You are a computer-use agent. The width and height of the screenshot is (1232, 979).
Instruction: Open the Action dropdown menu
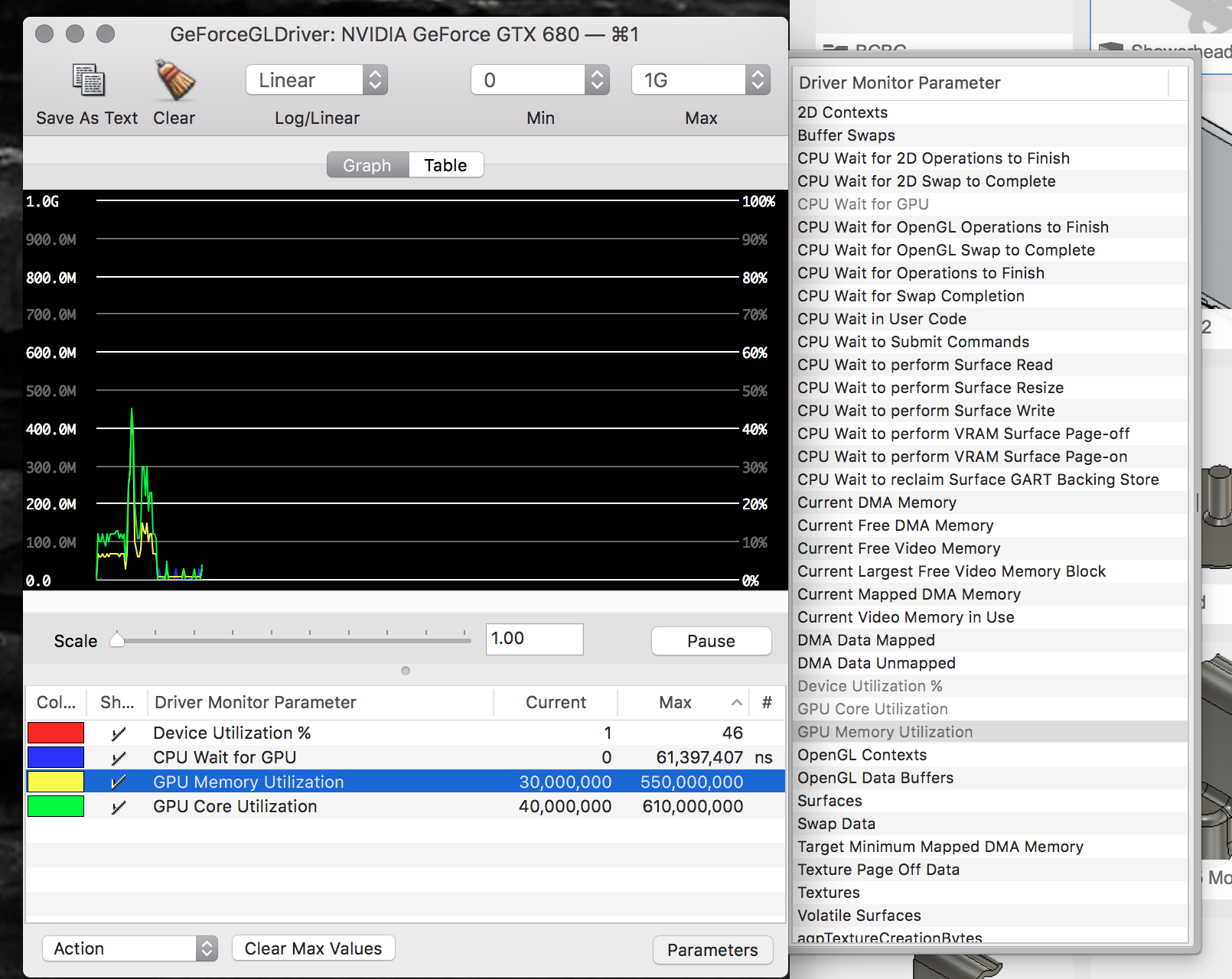click(130, 948)
